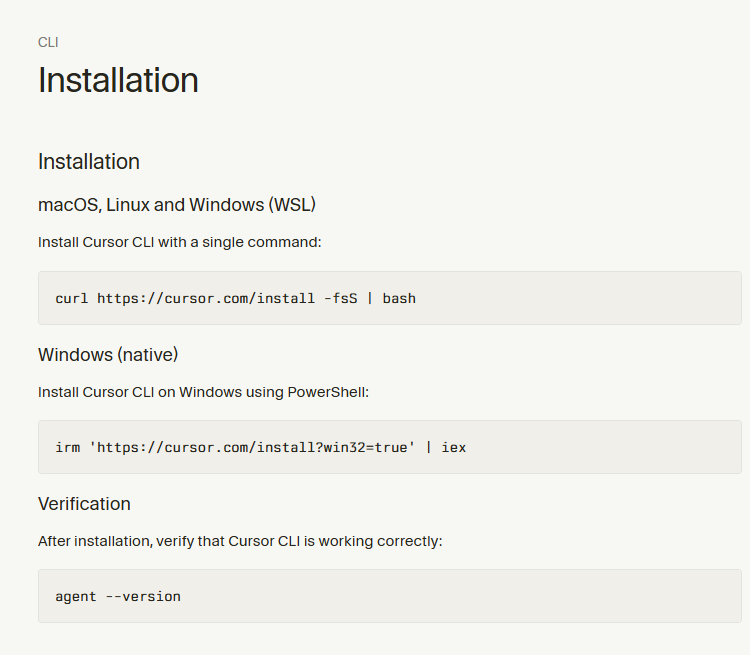Click the Installation section subheading
The height and width of the screenshot is (655, 750).
tap(88, 162)
